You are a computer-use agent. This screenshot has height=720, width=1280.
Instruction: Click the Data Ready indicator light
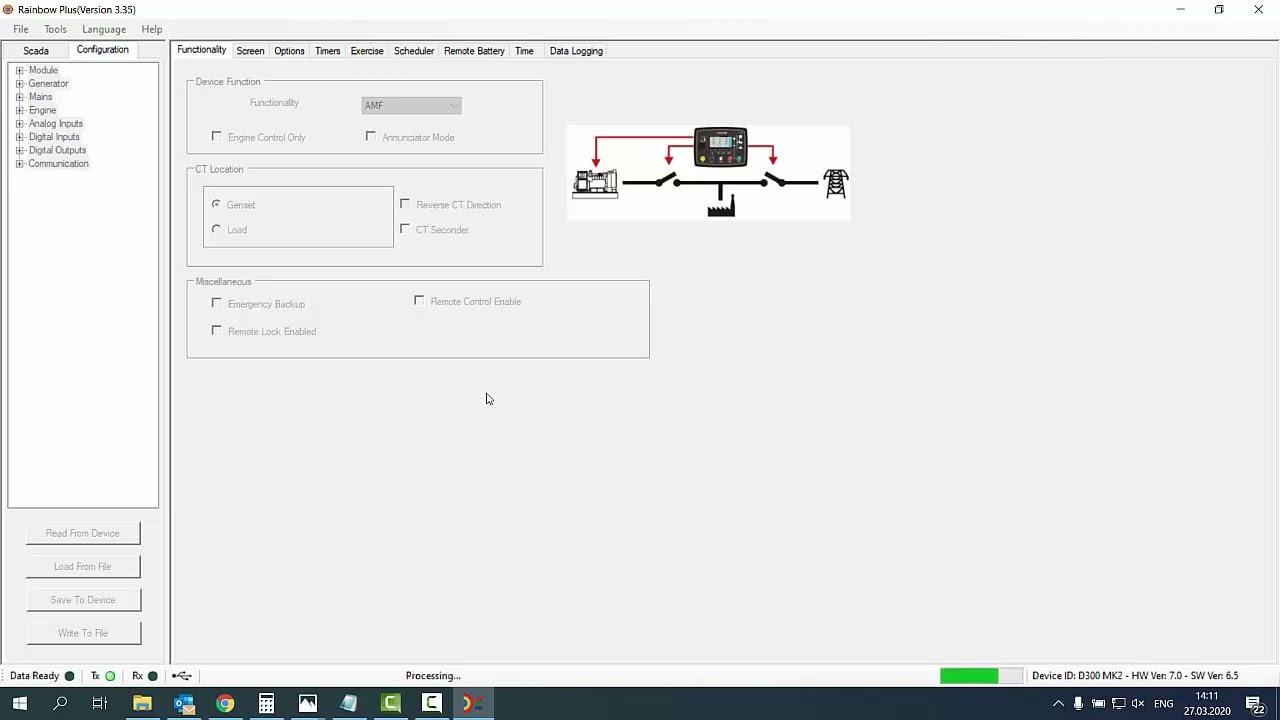tap(69, 676)
